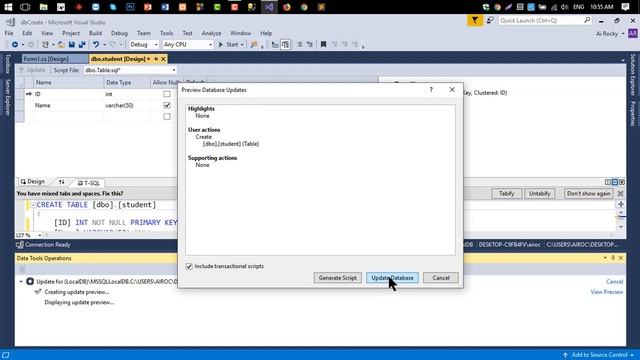Open the Tools menu
Image resolution: width=640 pixels, height=360 pixels.
tap(167, 33)
